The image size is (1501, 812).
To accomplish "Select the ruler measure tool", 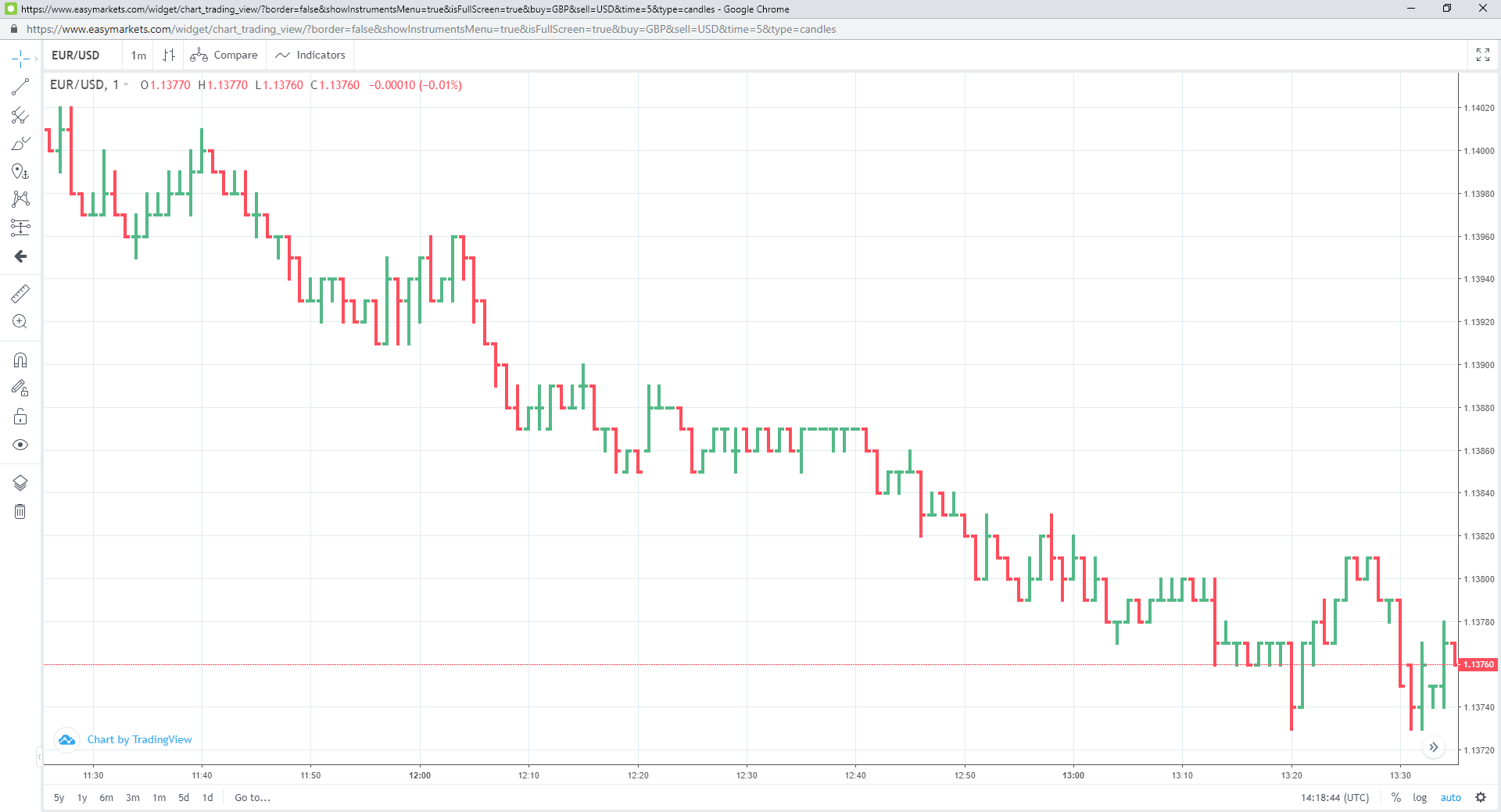I will click(x=20, y=294).
